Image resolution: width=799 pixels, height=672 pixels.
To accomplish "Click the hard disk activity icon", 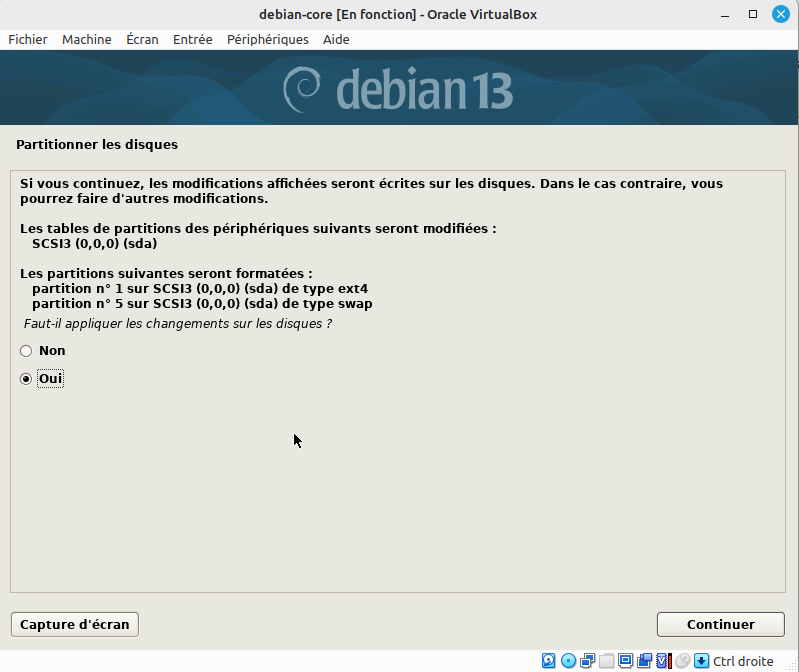I will tap(549, 661).
